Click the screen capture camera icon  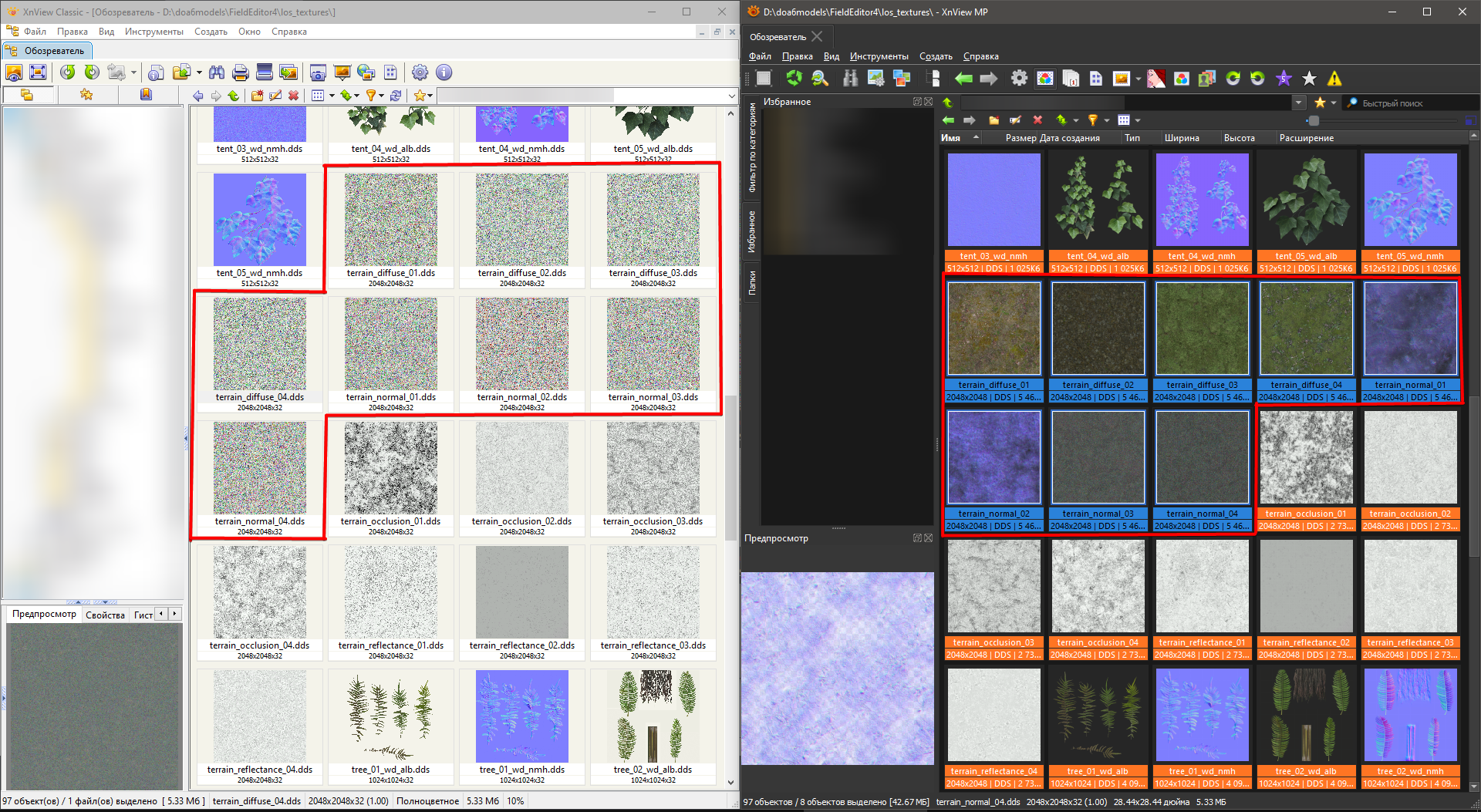(317, 72)
